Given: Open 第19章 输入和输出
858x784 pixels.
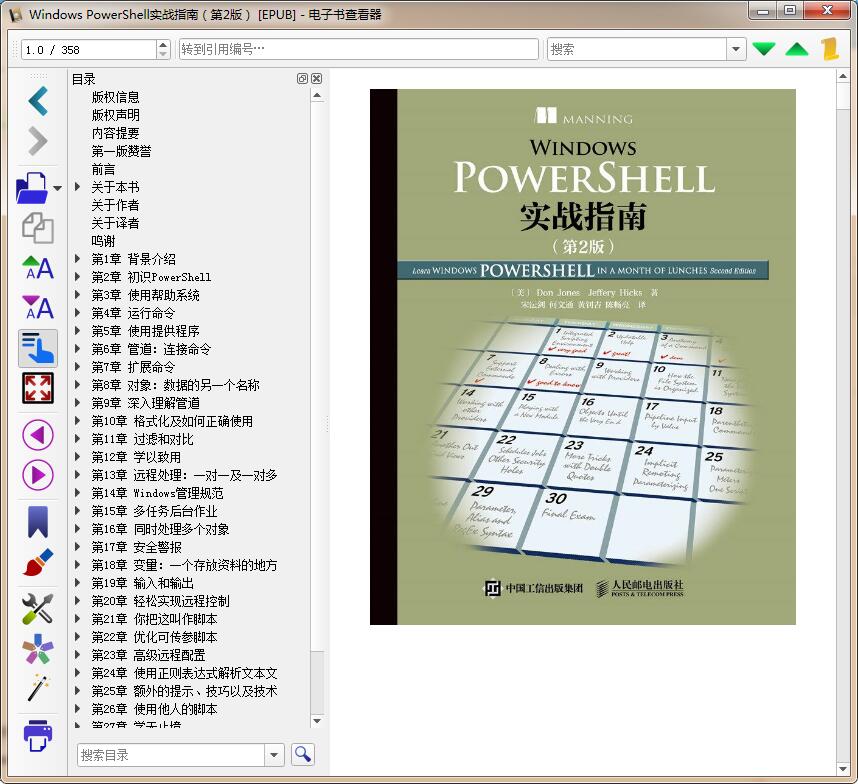Looking at the screenshot, I should pos(142,583).
